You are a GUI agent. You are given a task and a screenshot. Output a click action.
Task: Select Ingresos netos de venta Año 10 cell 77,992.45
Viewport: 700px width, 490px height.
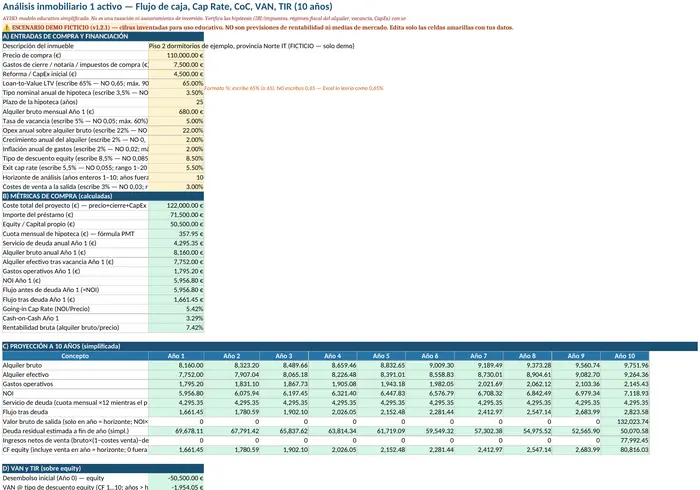pos(625,440)
